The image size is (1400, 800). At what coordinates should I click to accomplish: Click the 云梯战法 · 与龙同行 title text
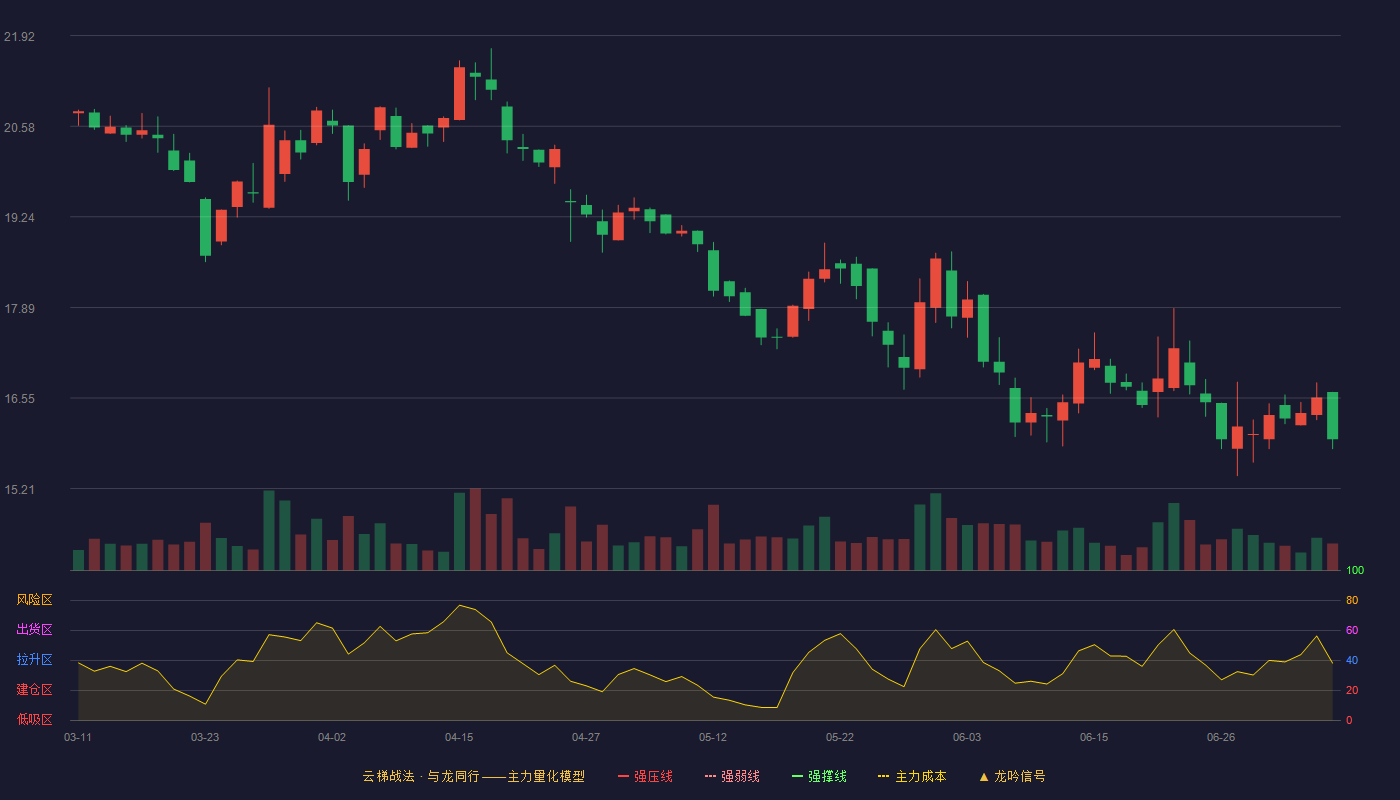(x=420, y=776)
